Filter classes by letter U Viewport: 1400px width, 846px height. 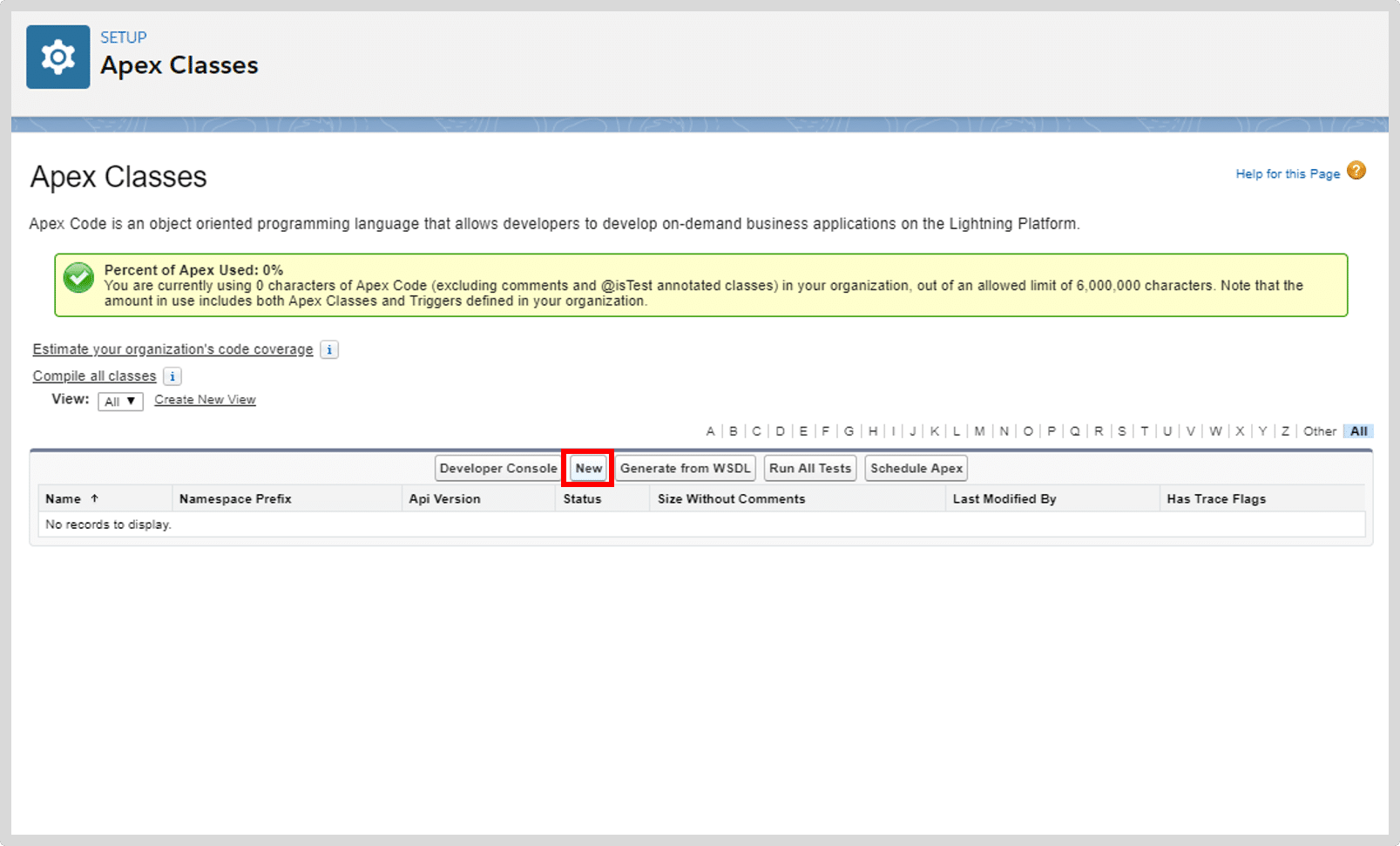(1167, 431)
